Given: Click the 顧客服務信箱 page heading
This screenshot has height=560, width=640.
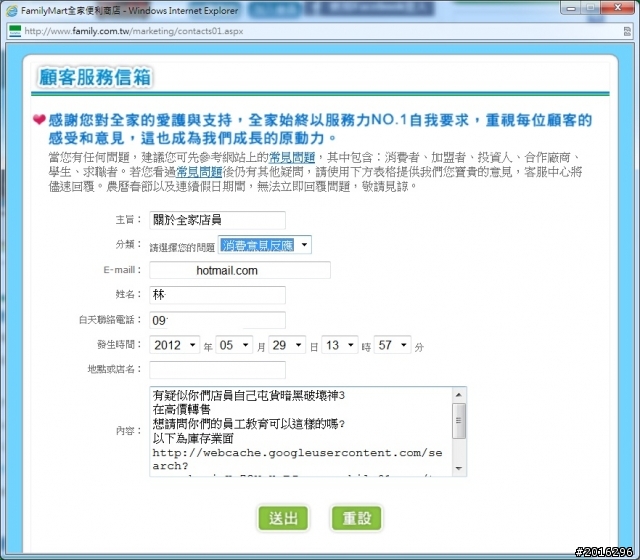Looking at the screenshot, I should coord(95,77).
